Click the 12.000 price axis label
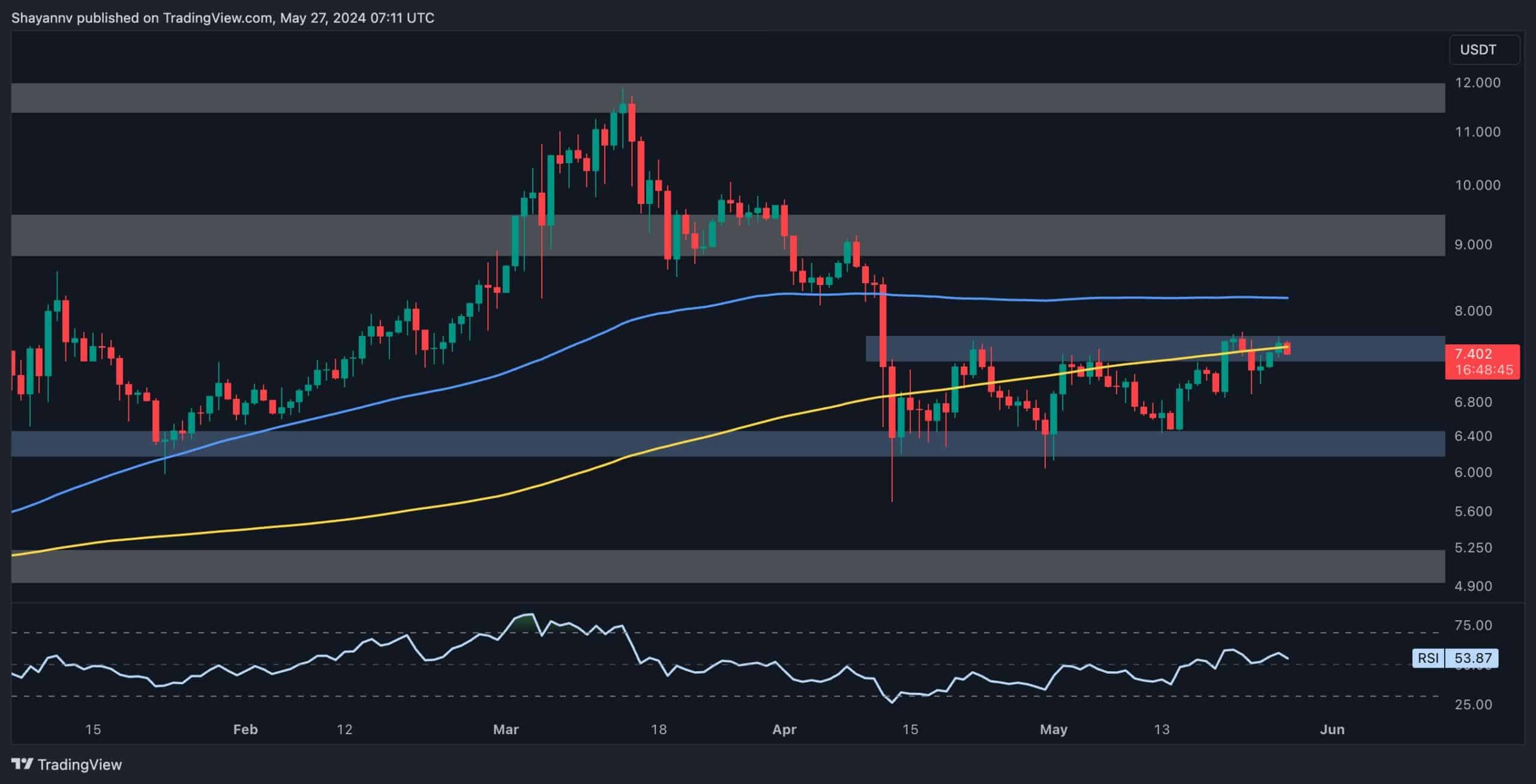The width and height of the screenshot is (1536, 784). pyautogui.click(x=1477, y=83)
